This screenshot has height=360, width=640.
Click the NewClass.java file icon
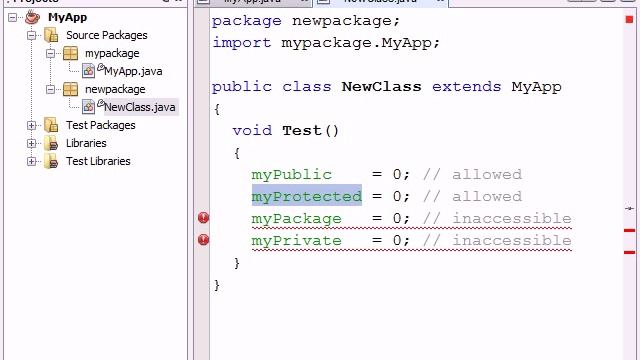click(x=89, y=107)
